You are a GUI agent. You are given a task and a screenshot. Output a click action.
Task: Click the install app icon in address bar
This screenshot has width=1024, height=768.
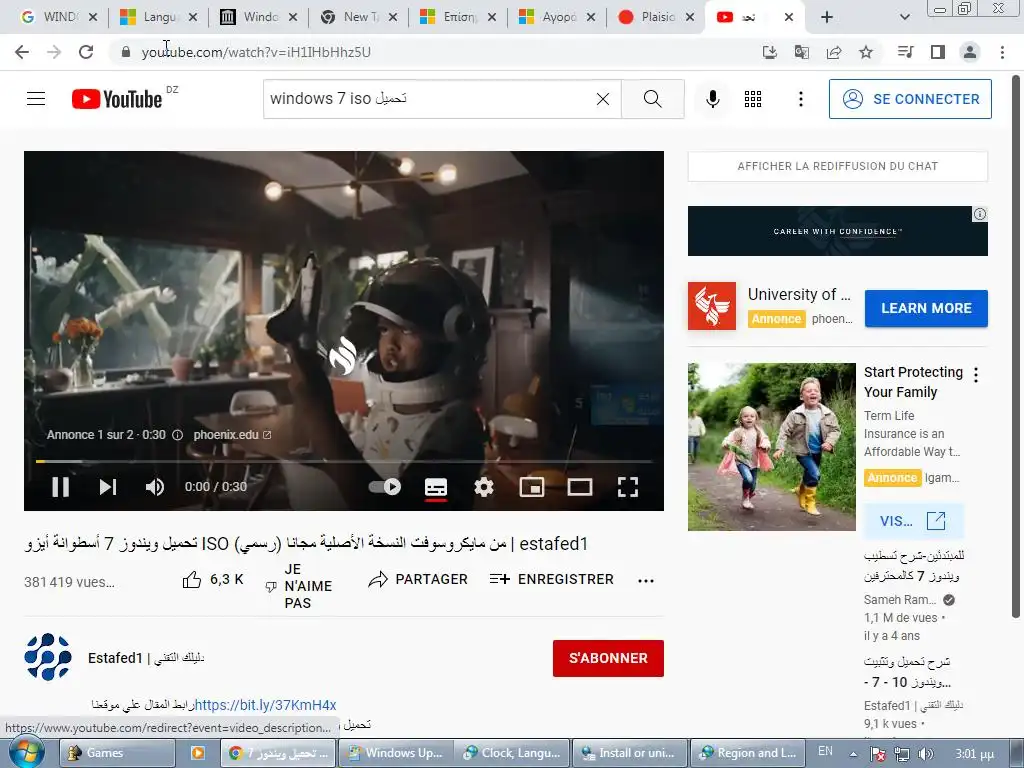[769, 52]
